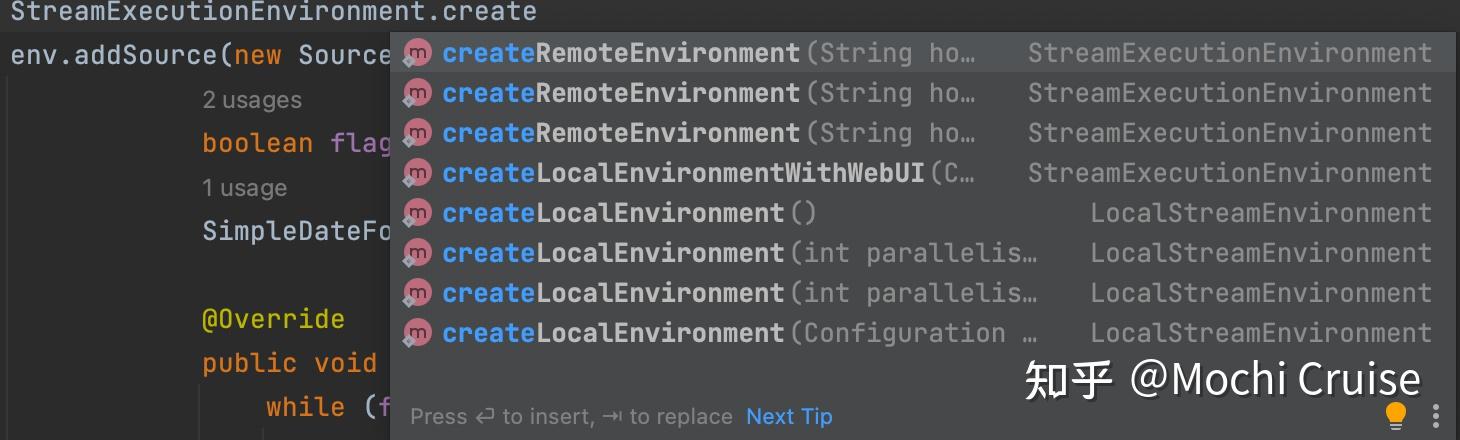
Task: Click the @Override annotation in code
Action: click(x=273, y=319)
